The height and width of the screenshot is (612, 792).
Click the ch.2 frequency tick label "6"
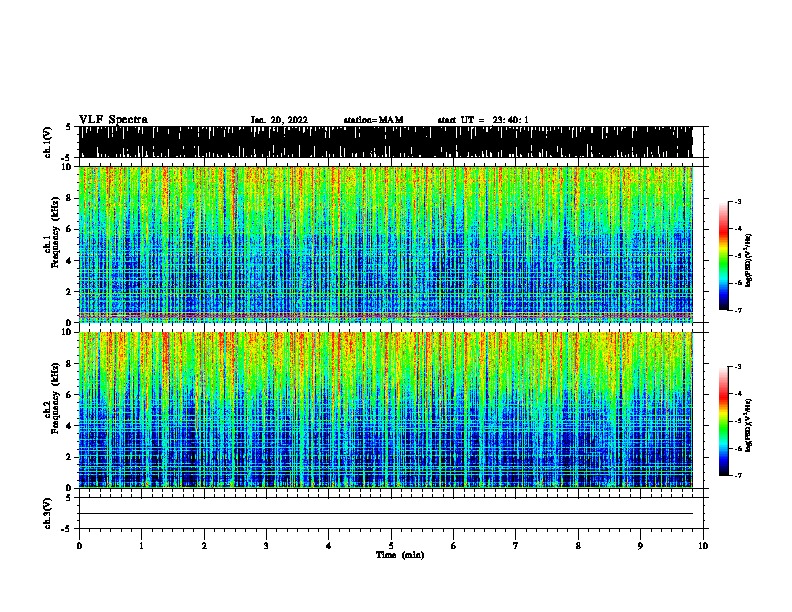(70, 394)
